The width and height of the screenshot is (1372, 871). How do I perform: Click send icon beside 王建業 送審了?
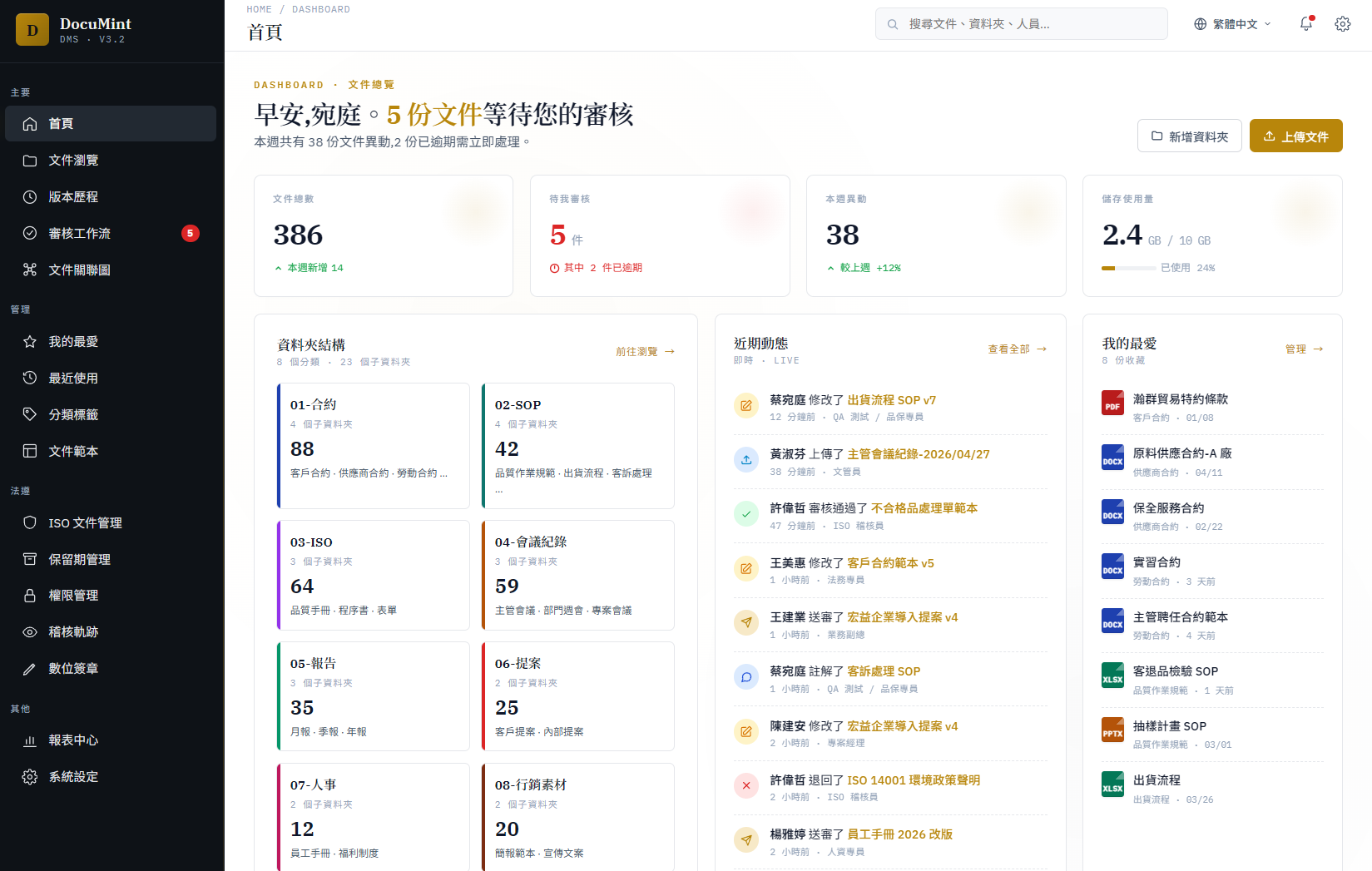[746, 623]
